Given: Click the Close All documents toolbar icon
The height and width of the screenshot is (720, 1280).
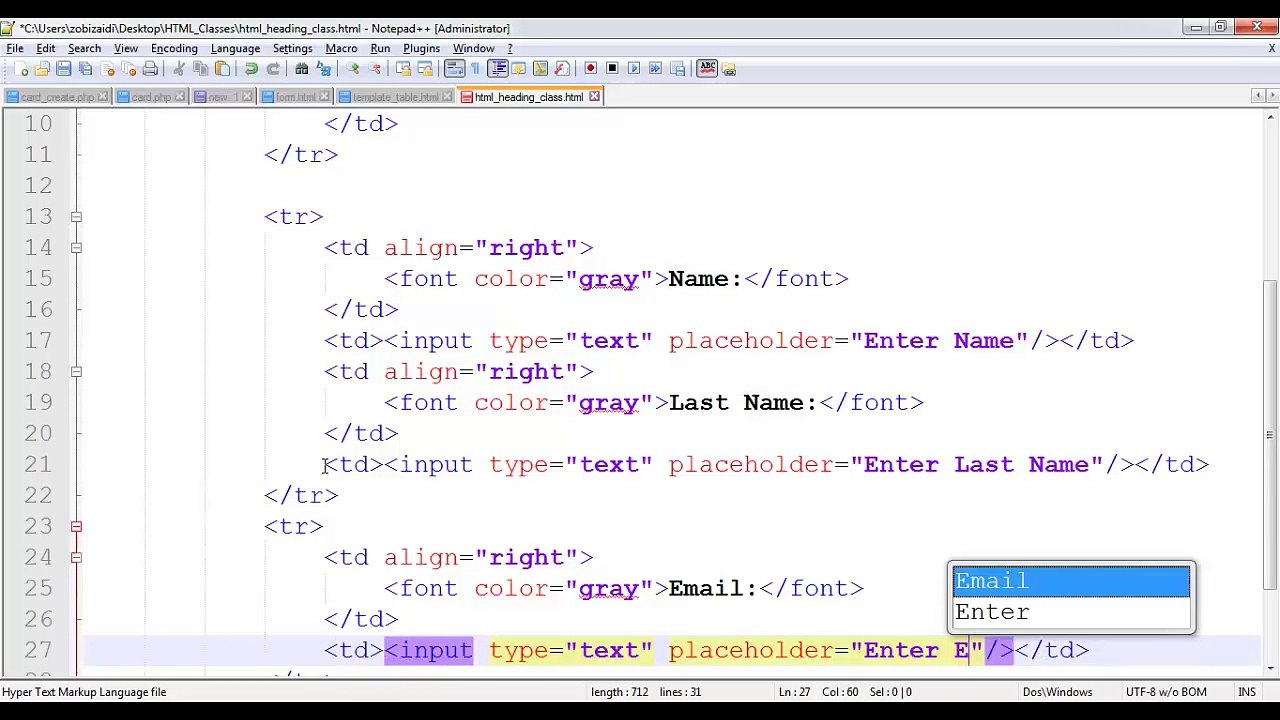Looking at the screenshot, I should click(x=129, y=69).
